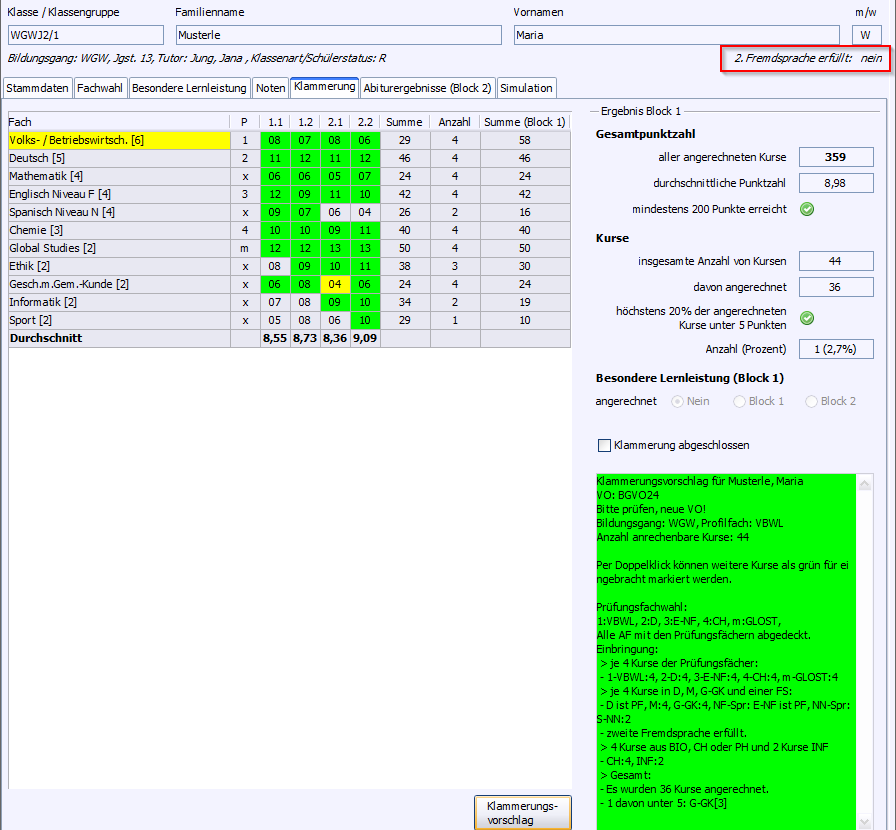Click the Familienname input field
This screenshot has width=896, height=830.
[x=338, y=35]
